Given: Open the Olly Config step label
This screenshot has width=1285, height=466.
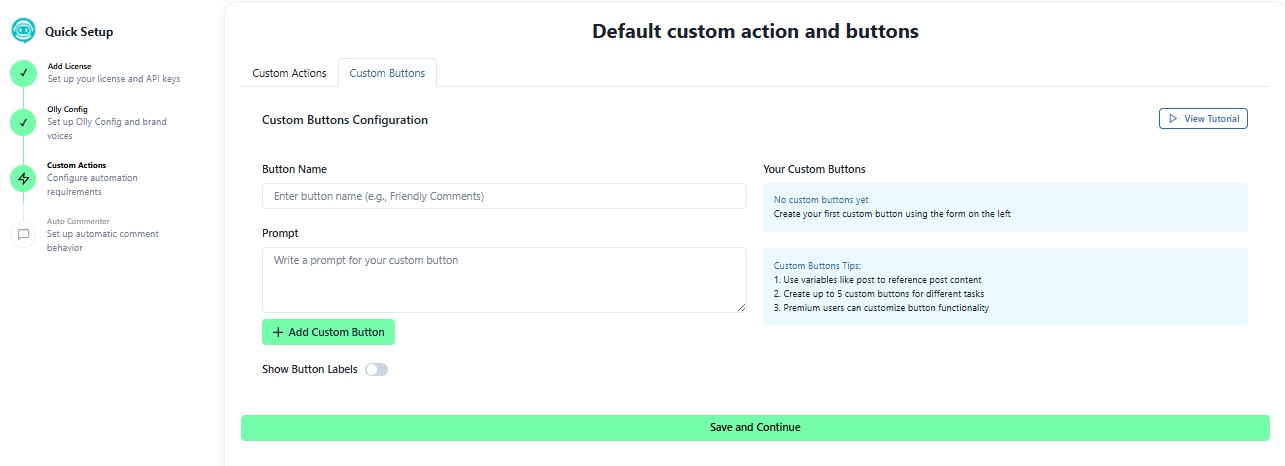Looking at the screenshot, I should pyautogui.click(x=67, y=109).
